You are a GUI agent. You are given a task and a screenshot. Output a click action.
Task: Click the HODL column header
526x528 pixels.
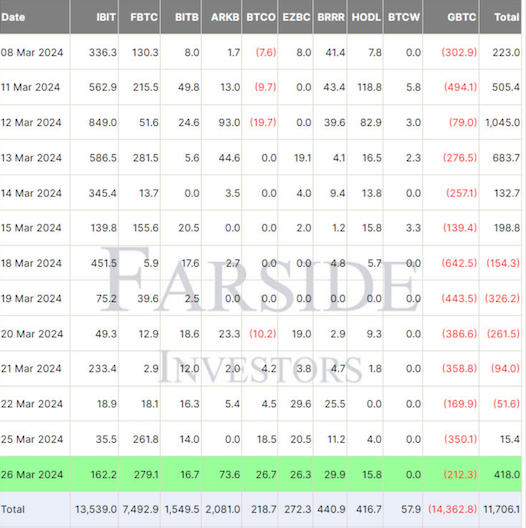click(x=365, y=17)
